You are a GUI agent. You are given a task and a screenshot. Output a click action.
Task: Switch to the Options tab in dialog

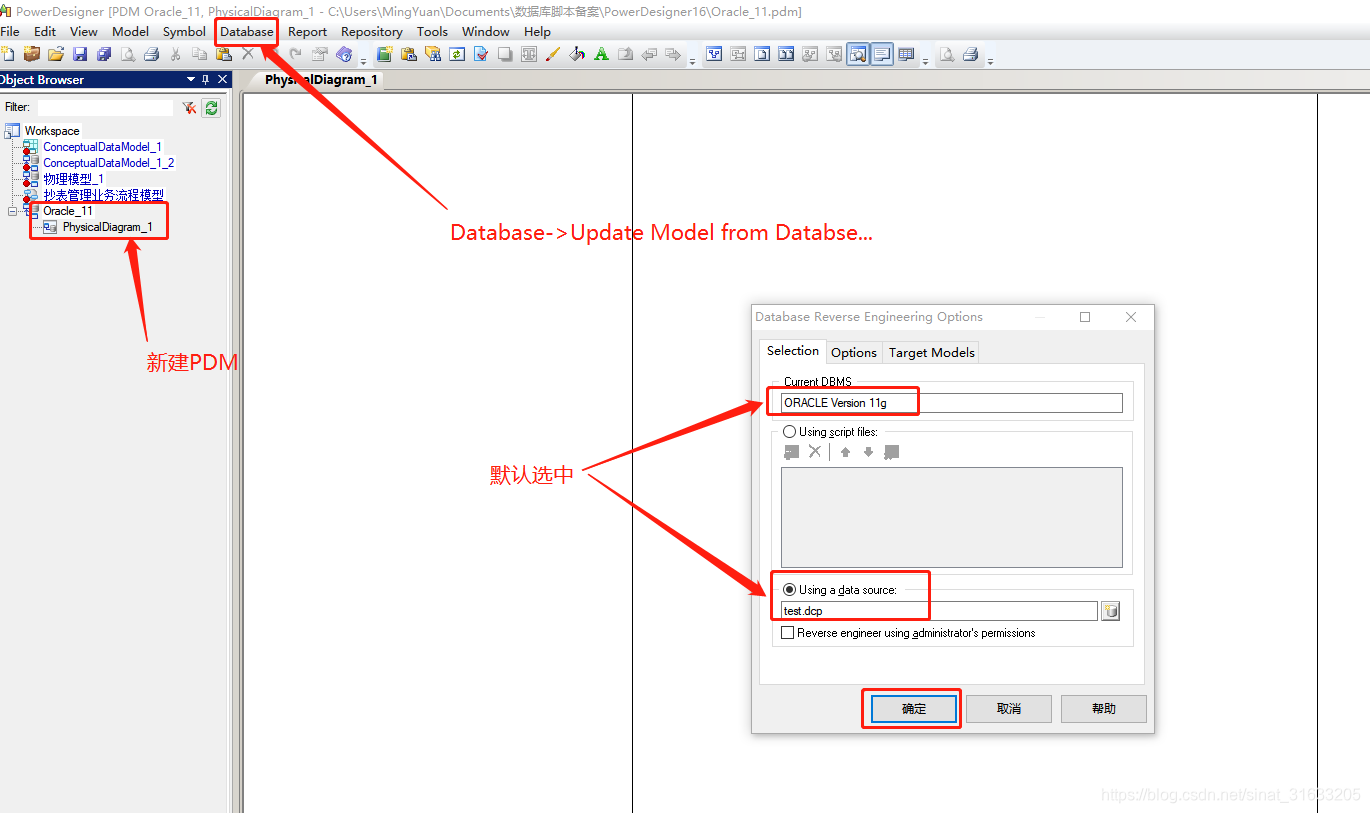tap(854, 352)
